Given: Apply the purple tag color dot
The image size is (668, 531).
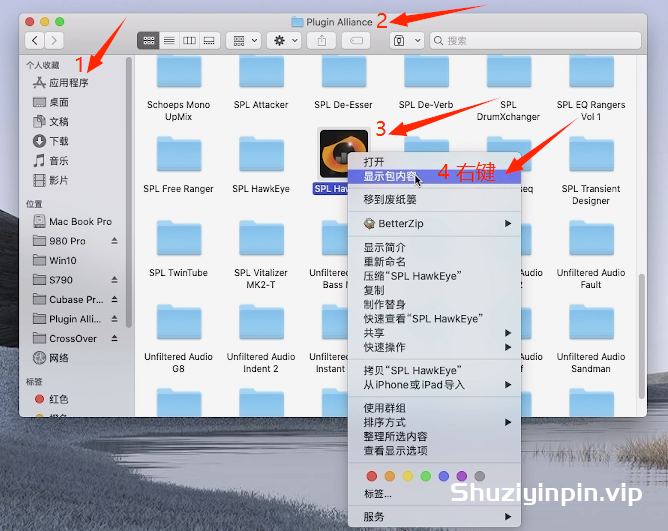Looking at the screenshot, I should [461, 476].
